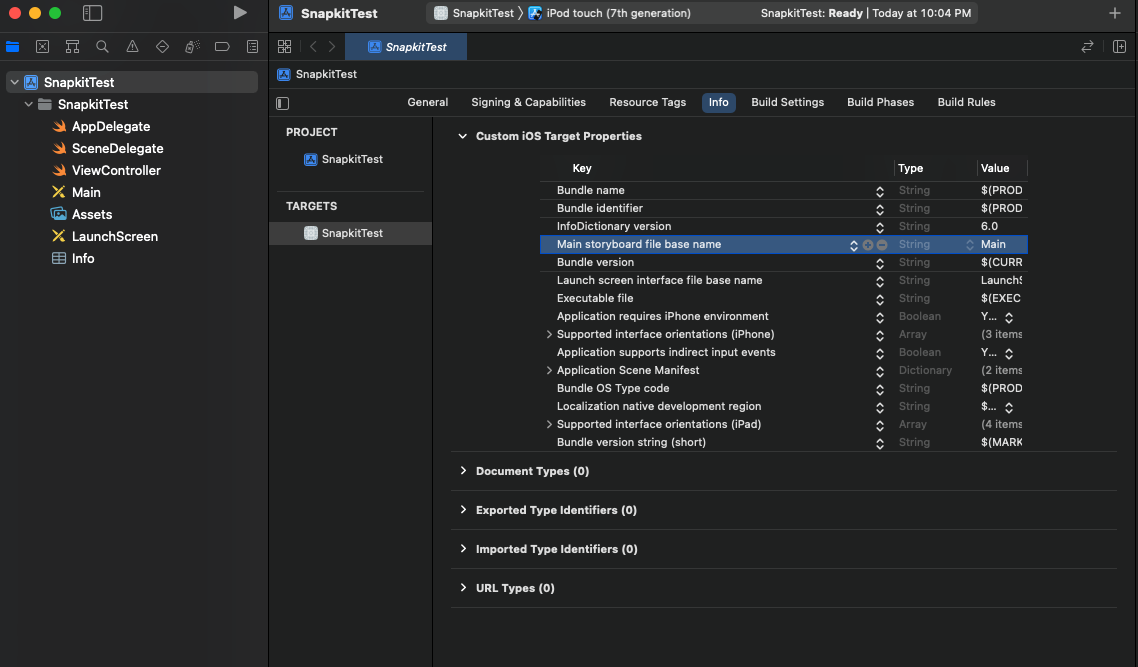Open the Report navigator
Screen dimensions: 1138x667
coord(252,46)
